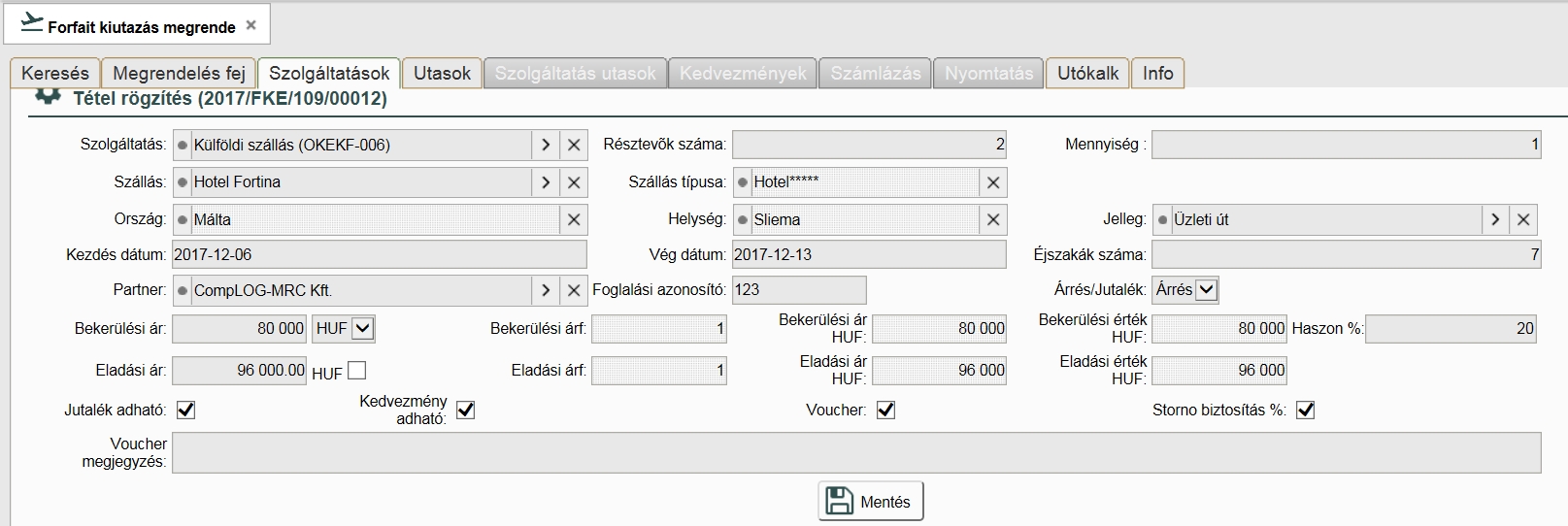This screenshot has width=1568, height=526.
Task: Toggle the Jutalék adható checkbox
Action: tap(185, 410)
